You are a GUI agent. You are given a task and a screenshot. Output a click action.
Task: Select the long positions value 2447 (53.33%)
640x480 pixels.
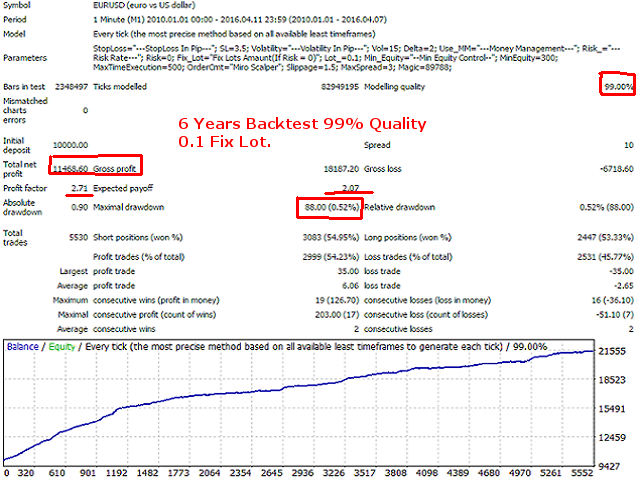(605, 238)
